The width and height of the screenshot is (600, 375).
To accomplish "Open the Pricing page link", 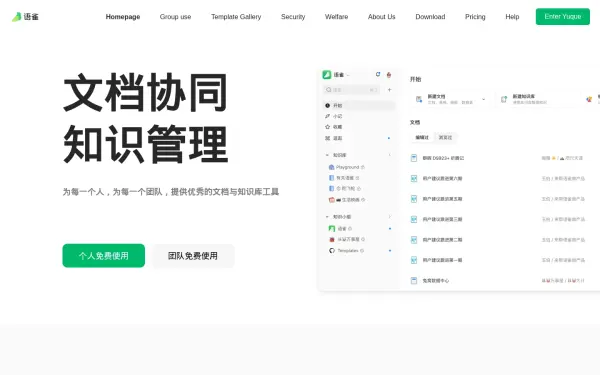I will (475, 17).
